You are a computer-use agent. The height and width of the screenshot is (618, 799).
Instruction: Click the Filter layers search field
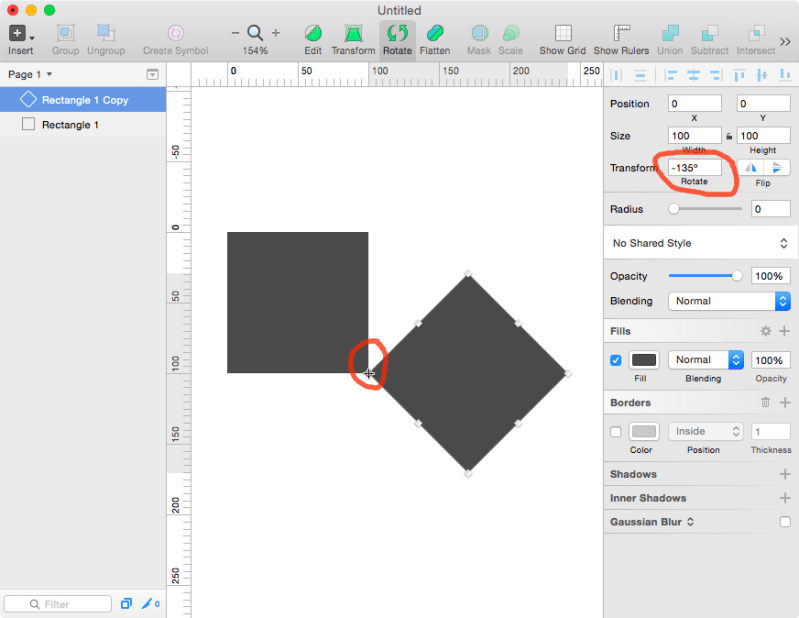pos(58,604)
